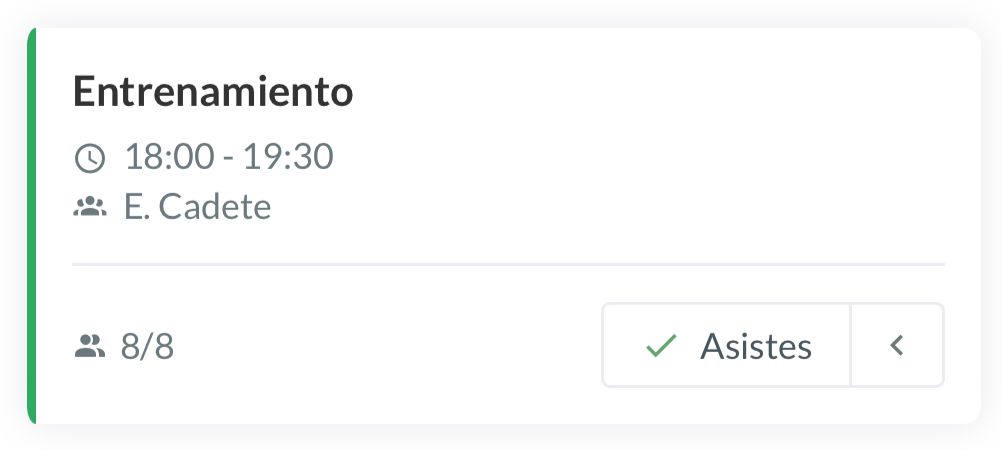Screen dimensions: 1002x450
Task: Click the E. Cadete team name
Action: 197,208
